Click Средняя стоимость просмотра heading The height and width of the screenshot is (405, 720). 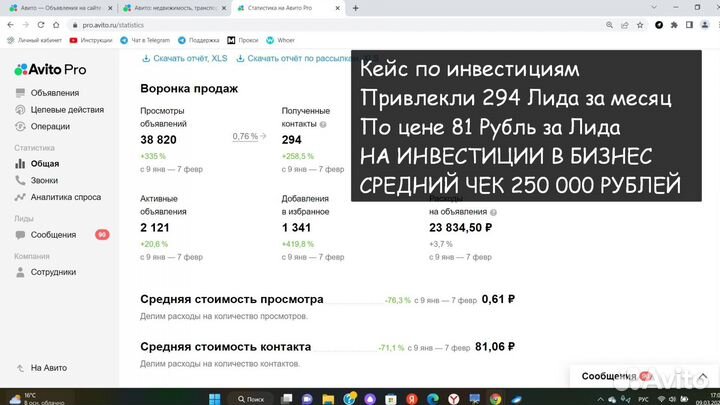click(232, 299)
